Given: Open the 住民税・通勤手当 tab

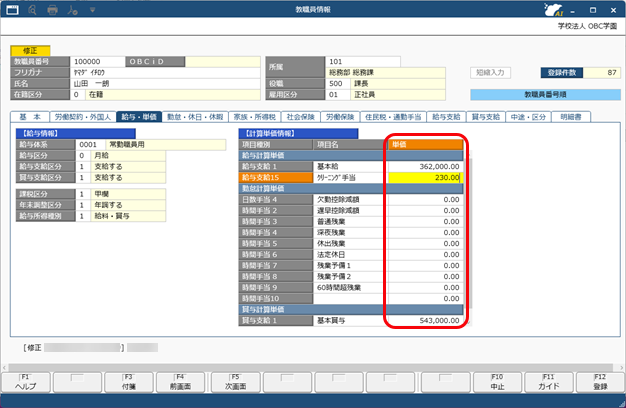Looking at the screenshot, I should (393, 117).
